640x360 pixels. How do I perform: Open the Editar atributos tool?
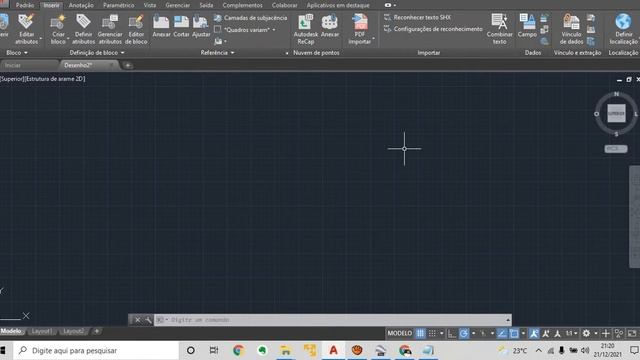[x=26, y=29]
